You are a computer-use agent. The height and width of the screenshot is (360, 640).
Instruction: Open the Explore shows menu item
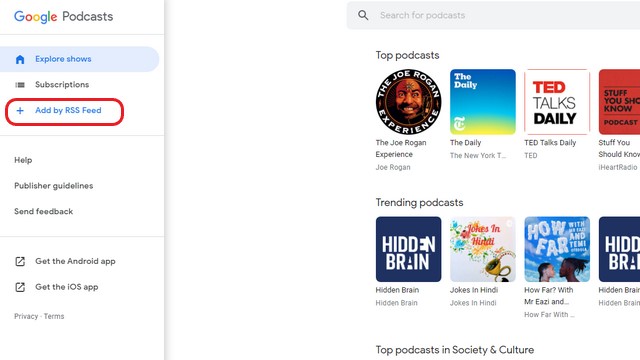coord(80,59)
